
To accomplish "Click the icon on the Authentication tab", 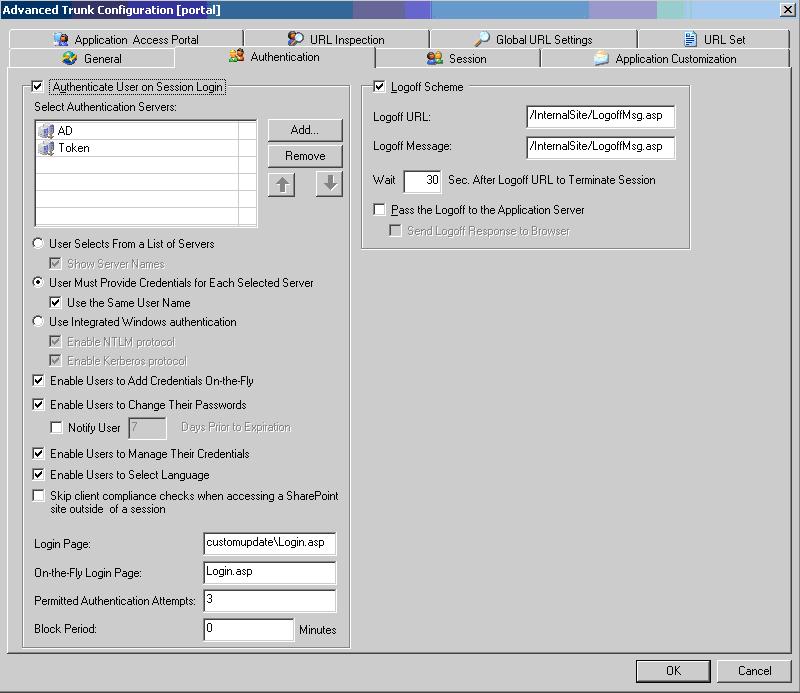I will click(233, 58).
